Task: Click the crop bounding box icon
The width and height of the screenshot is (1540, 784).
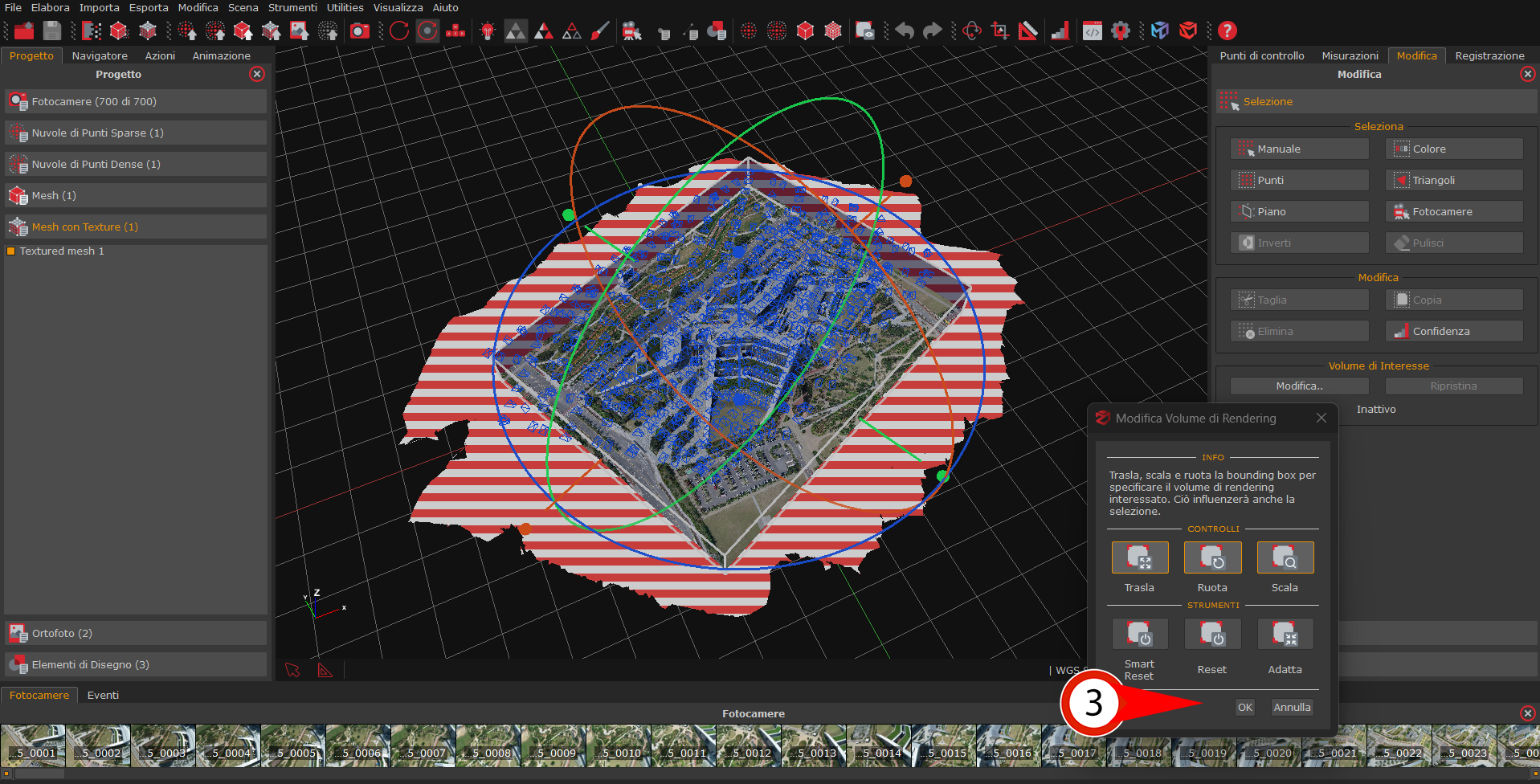Action: tap(1000, 31)
